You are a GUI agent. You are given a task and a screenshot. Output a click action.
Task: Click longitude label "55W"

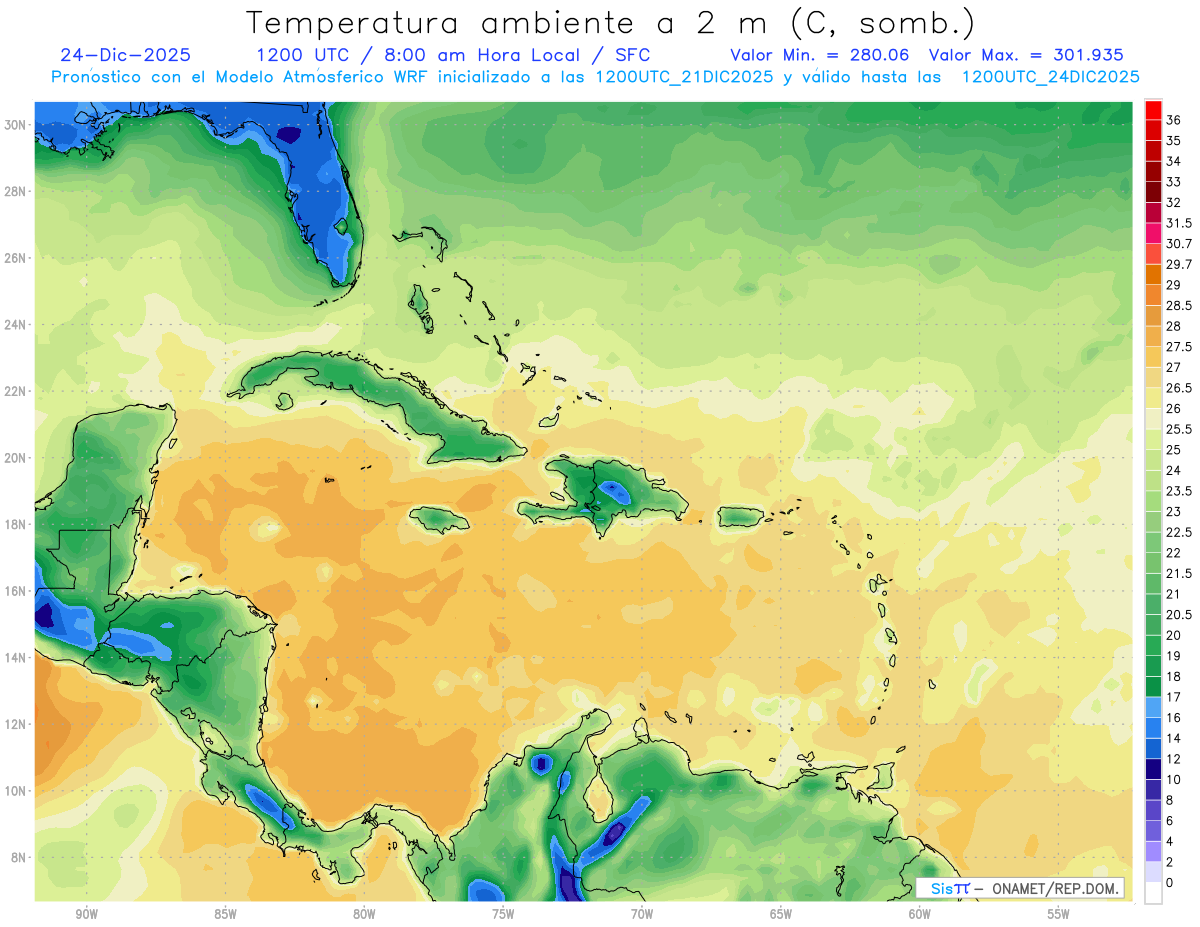[x=1059, y=914]
